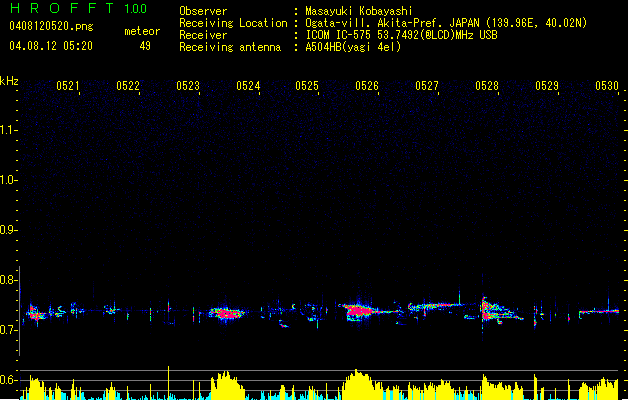Click the long echo trail below the 0527 marker
The width and height of the screenshot is (629, 400).
pos(435,307)
